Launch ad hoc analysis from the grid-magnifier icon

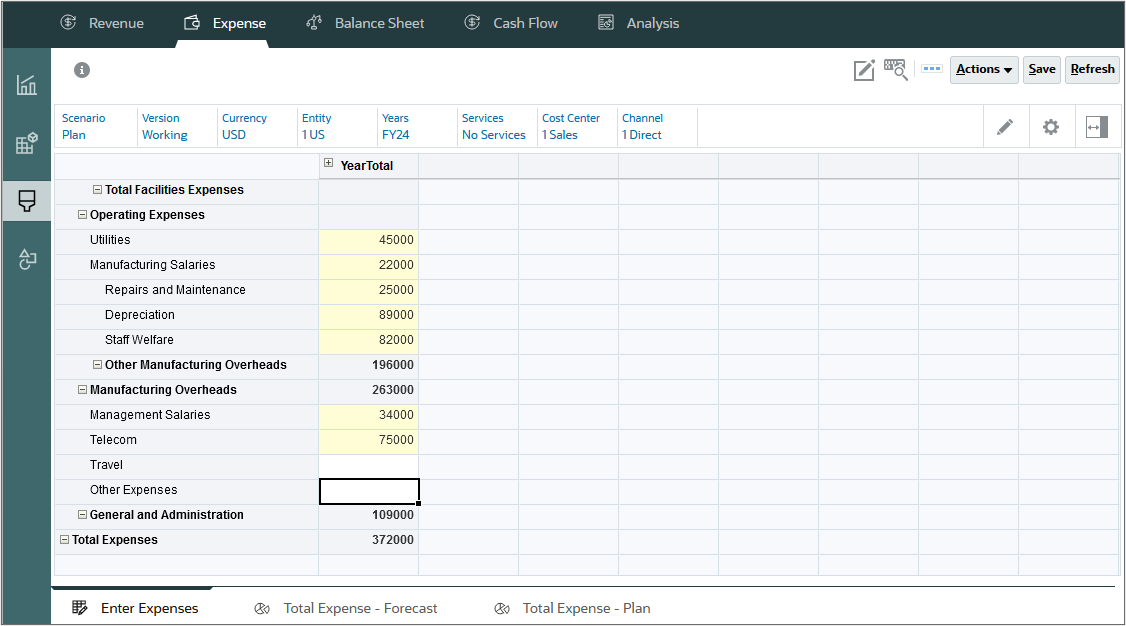point(895,69)
